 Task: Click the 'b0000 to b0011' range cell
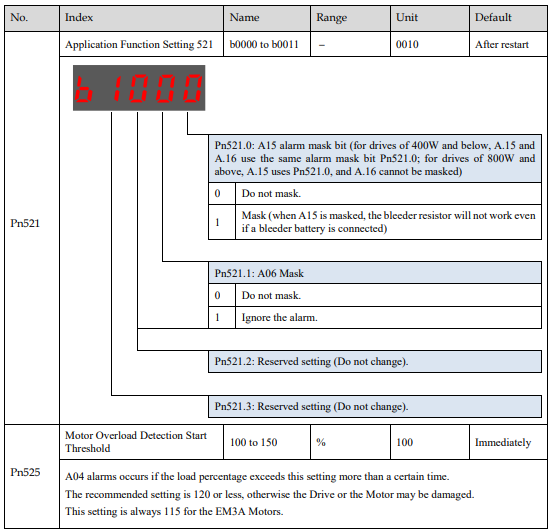[267, 44]
